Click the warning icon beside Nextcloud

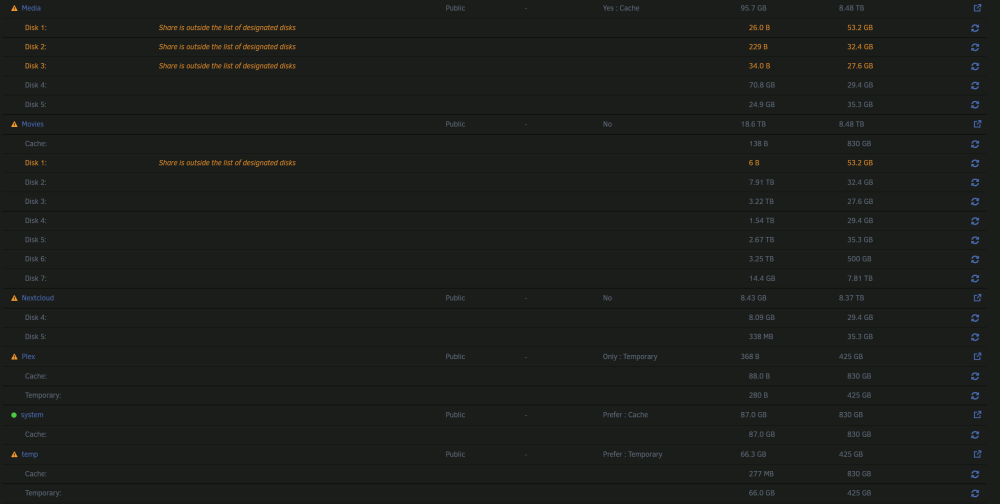14,298
